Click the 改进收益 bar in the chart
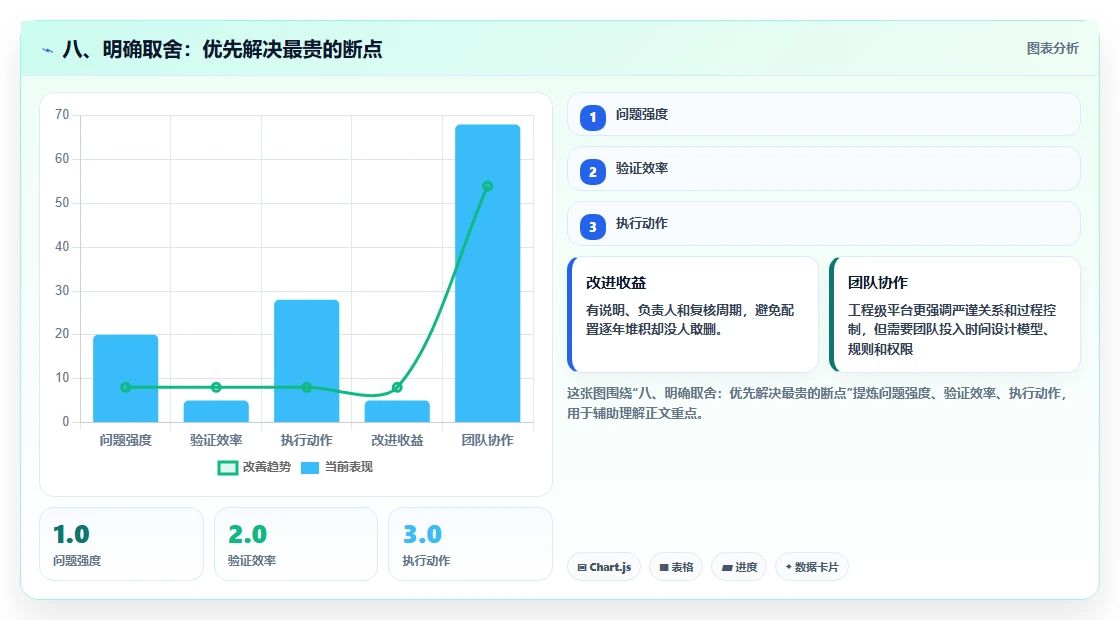Image resolution: width=1120 pixels, height=620 pixels. (397, 411)
